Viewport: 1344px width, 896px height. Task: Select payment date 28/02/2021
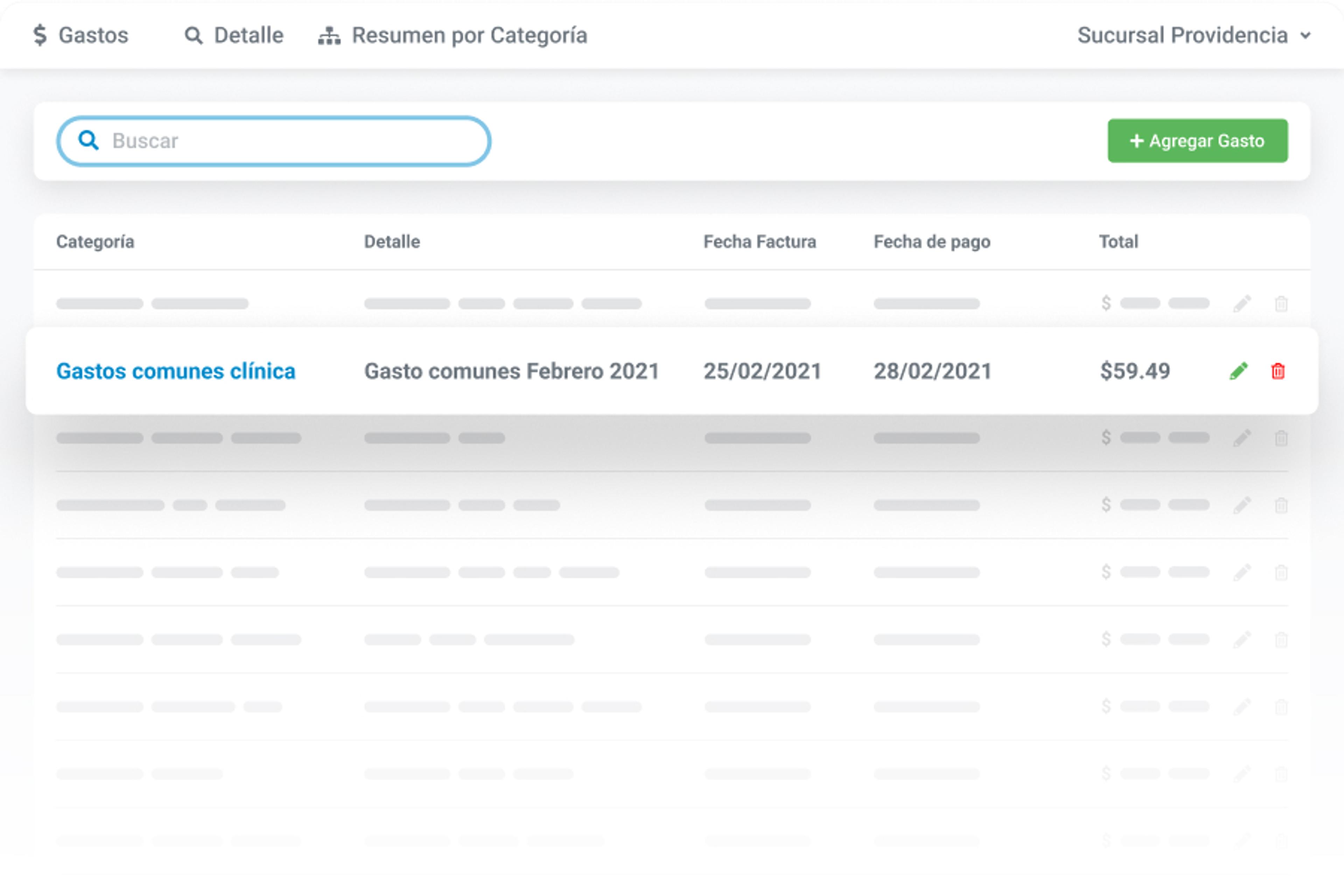click(x=932, y=371)
